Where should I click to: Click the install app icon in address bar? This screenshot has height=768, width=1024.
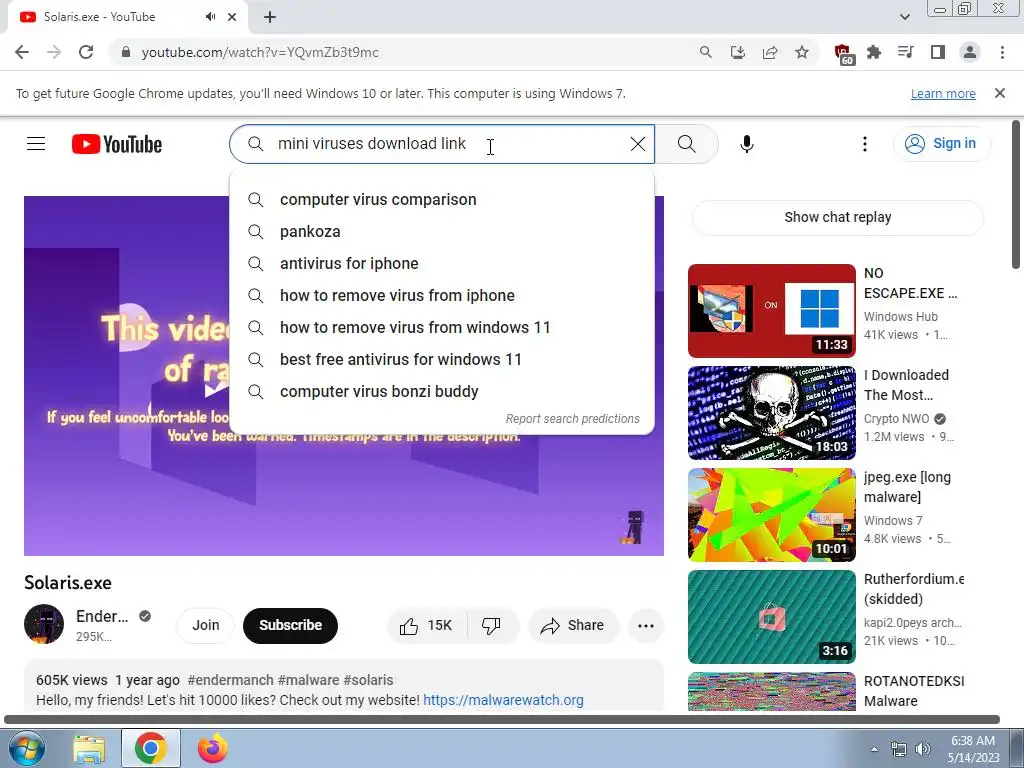(x=738, y=52)
